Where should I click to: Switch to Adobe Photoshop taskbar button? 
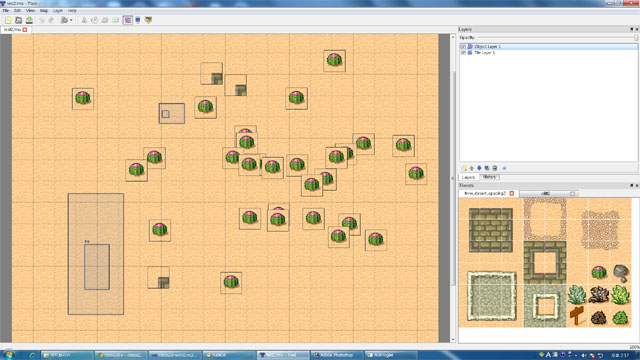(337, 355)
